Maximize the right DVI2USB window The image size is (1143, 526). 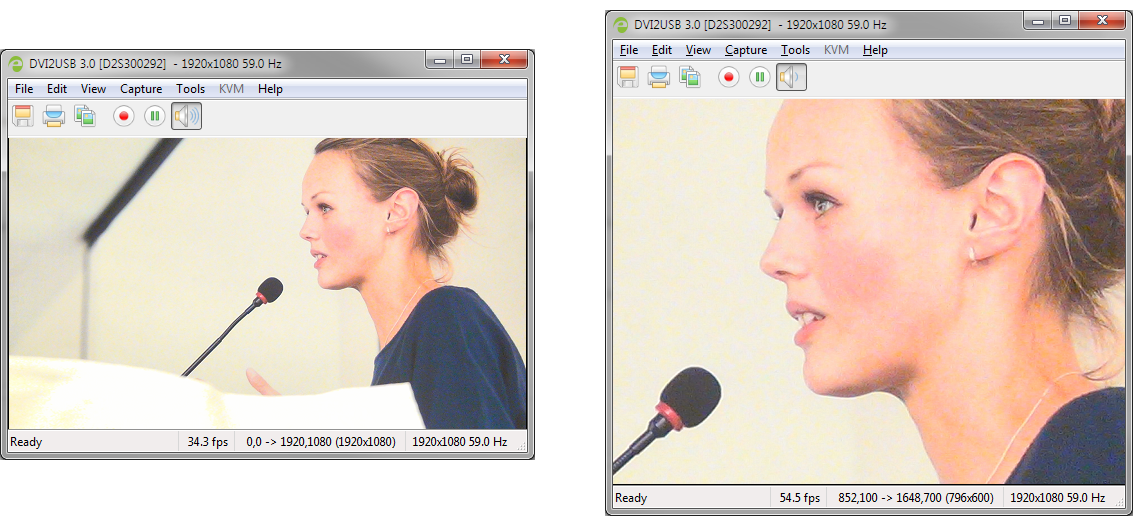coord(1064,21)
